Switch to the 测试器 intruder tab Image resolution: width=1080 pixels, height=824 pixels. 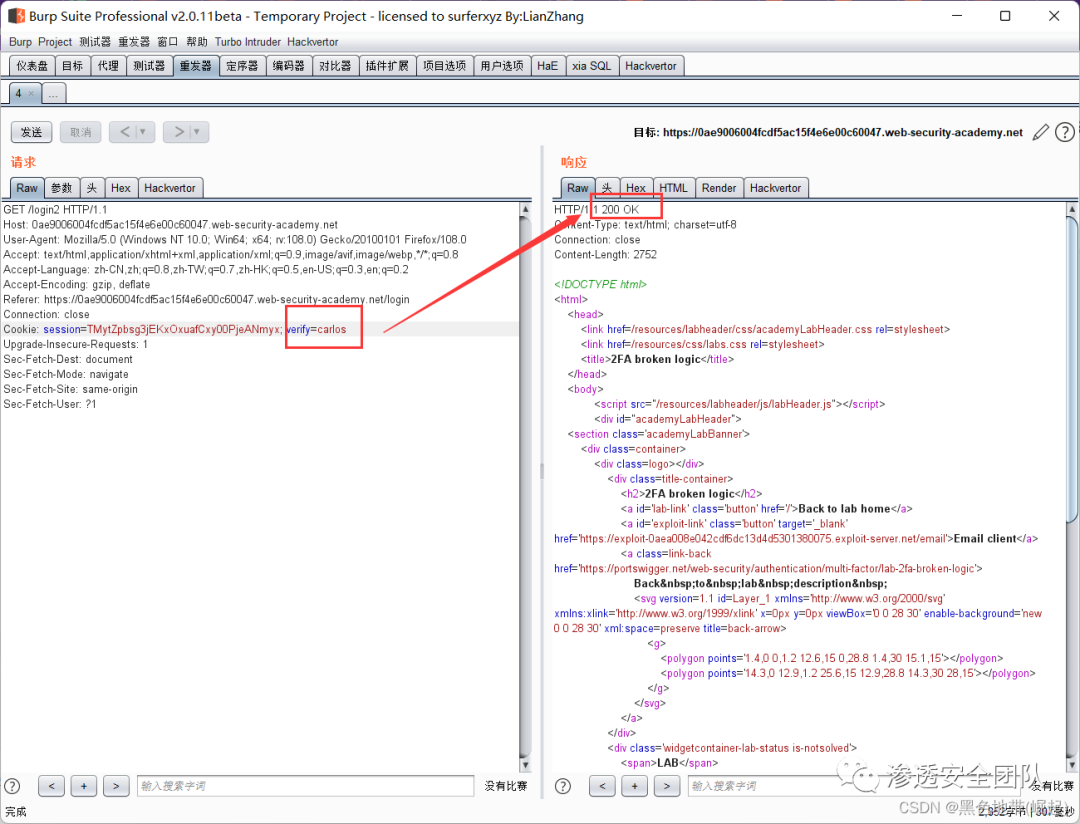(149, 66)
